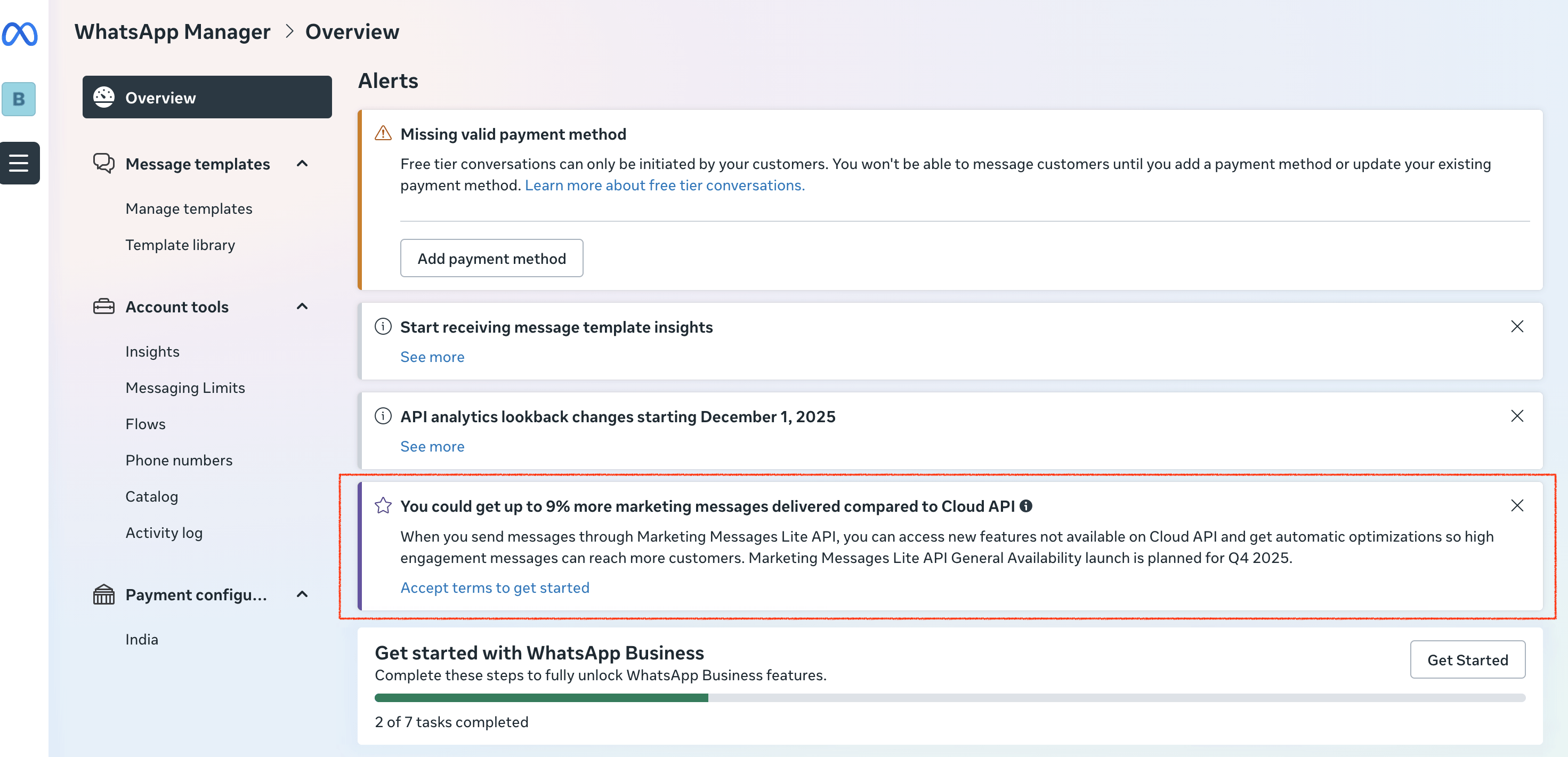This screenshot has height=757, width=1568.
Task: Open the B business account avatar
Action: [x=19, y=99]
